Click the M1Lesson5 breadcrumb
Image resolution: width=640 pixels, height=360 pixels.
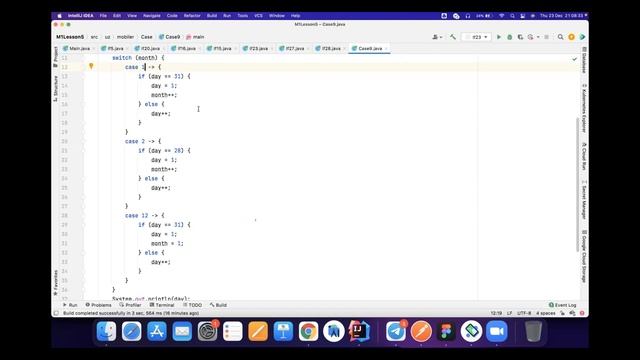(x=70, y=37)
